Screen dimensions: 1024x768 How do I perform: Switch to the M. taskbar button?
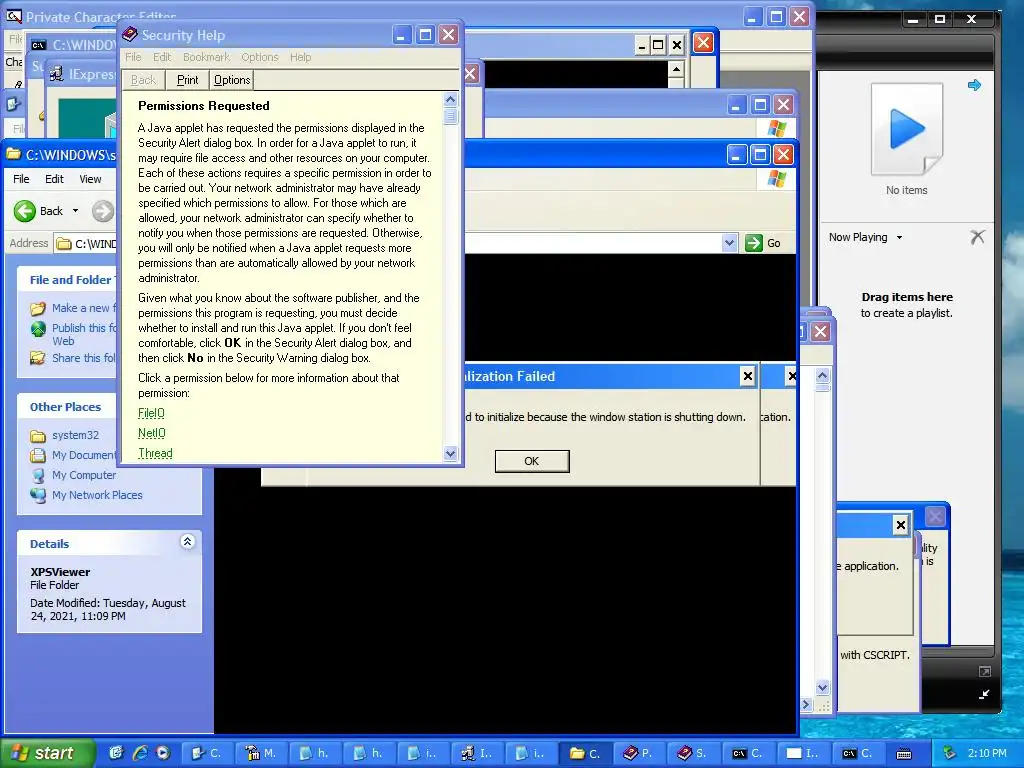pos(261,754)
